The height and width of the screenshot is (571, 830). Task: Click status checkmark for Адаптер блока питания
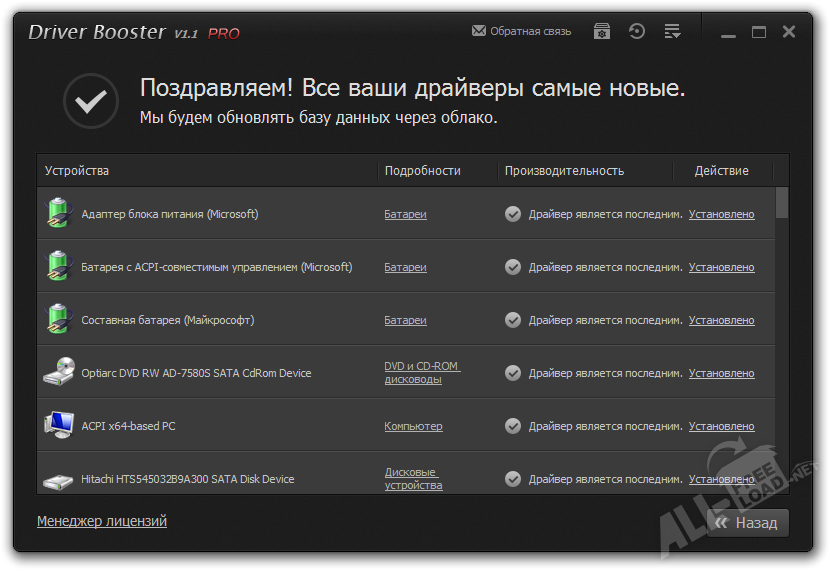[x=513, y=214]
